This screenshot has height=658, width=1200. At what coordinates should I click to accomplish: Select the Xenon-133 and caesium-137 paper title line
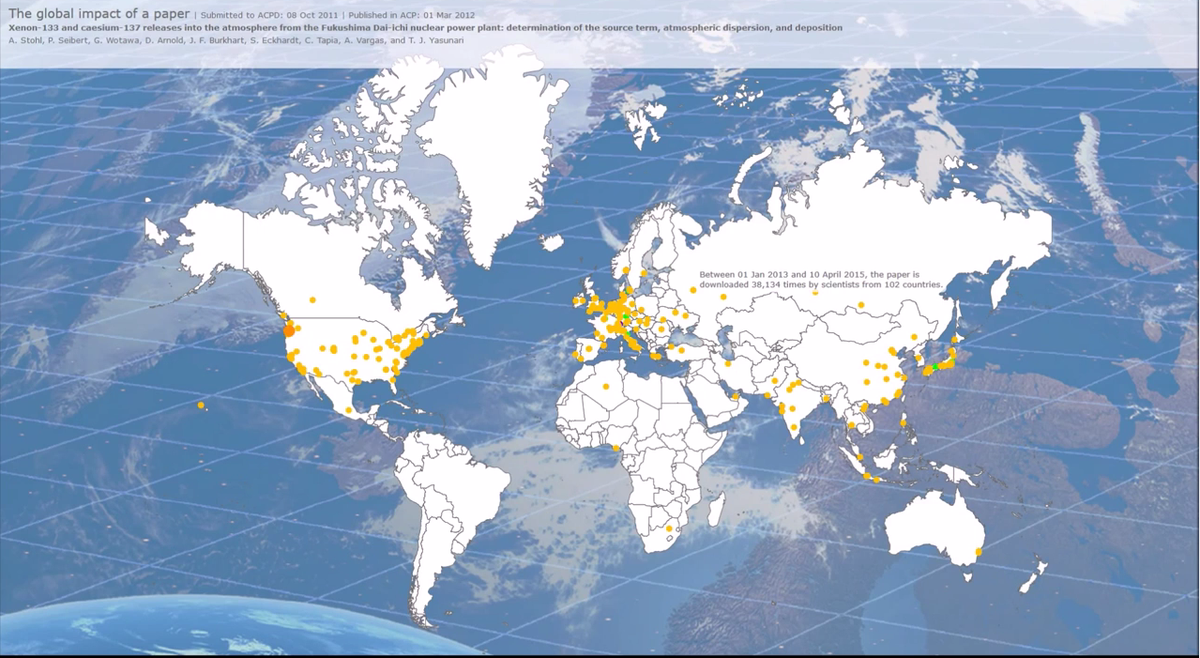[x=425, y=28]
